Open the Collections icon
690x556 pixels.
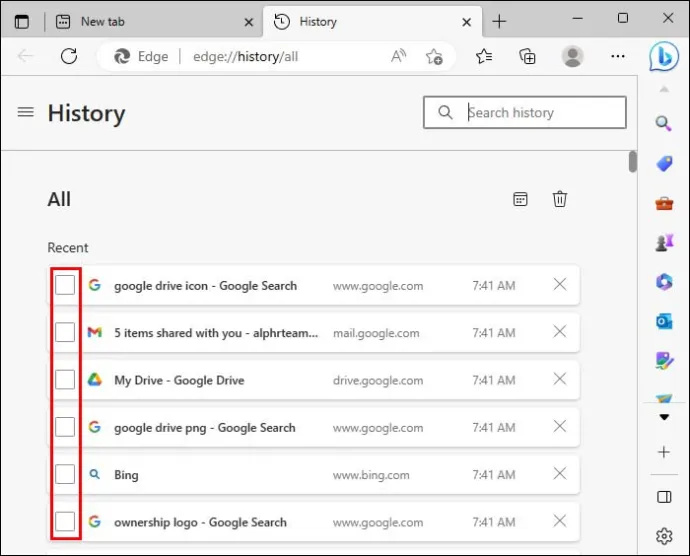pos(527,56)
